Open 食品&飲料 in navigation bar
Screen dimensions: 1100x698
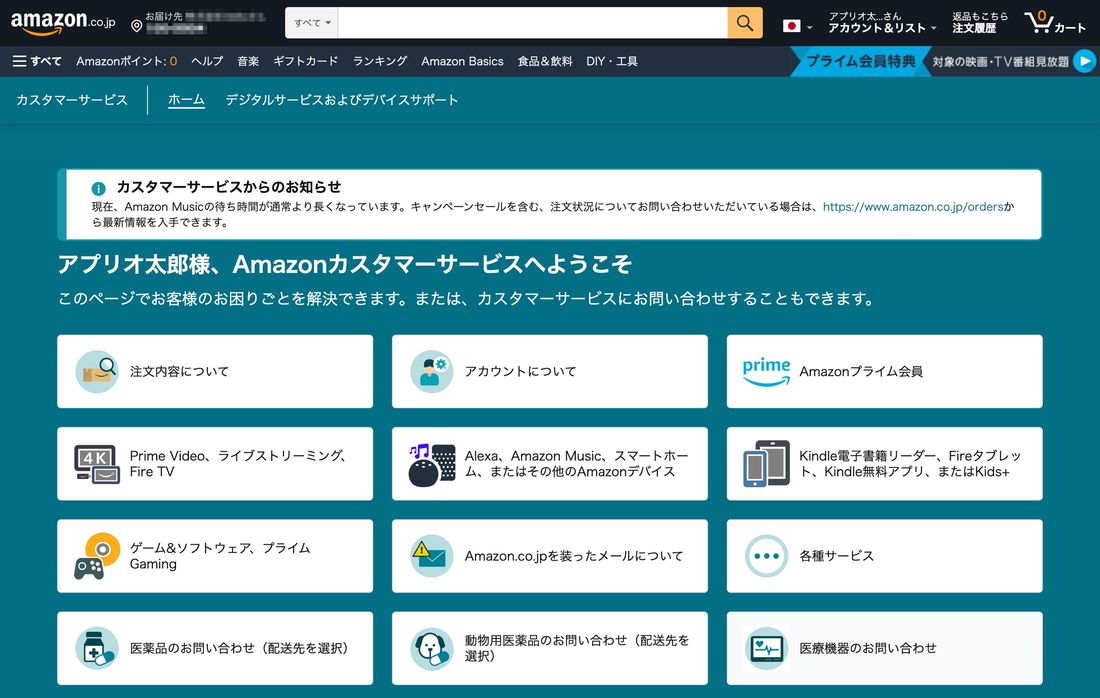[544, 61]
